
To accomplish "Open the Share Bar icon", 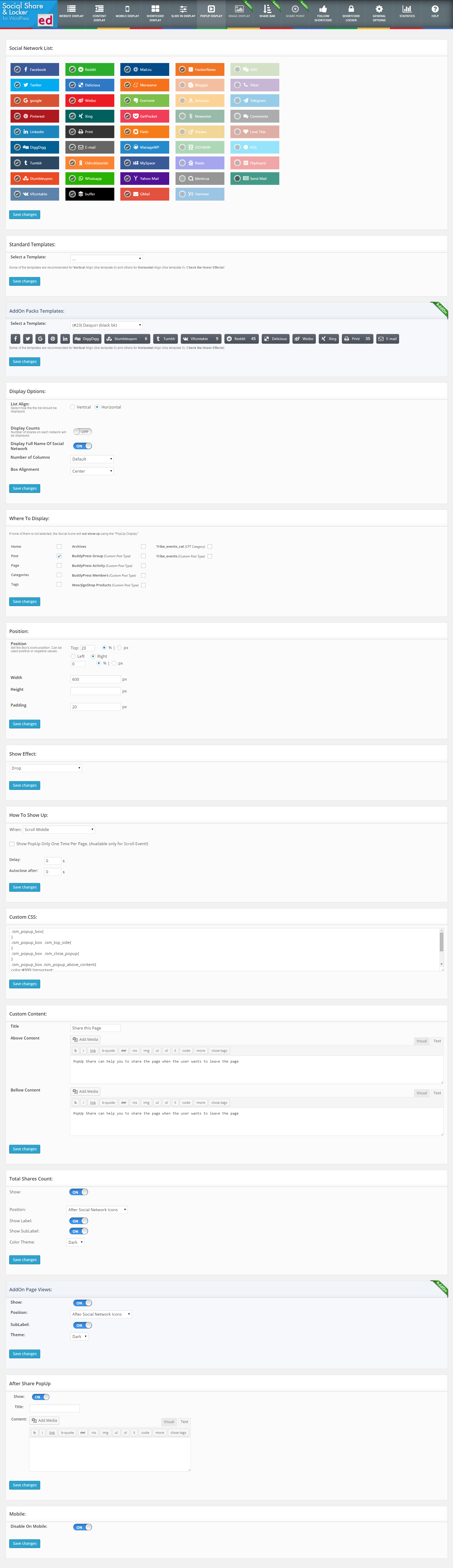I will coord(267,9).
